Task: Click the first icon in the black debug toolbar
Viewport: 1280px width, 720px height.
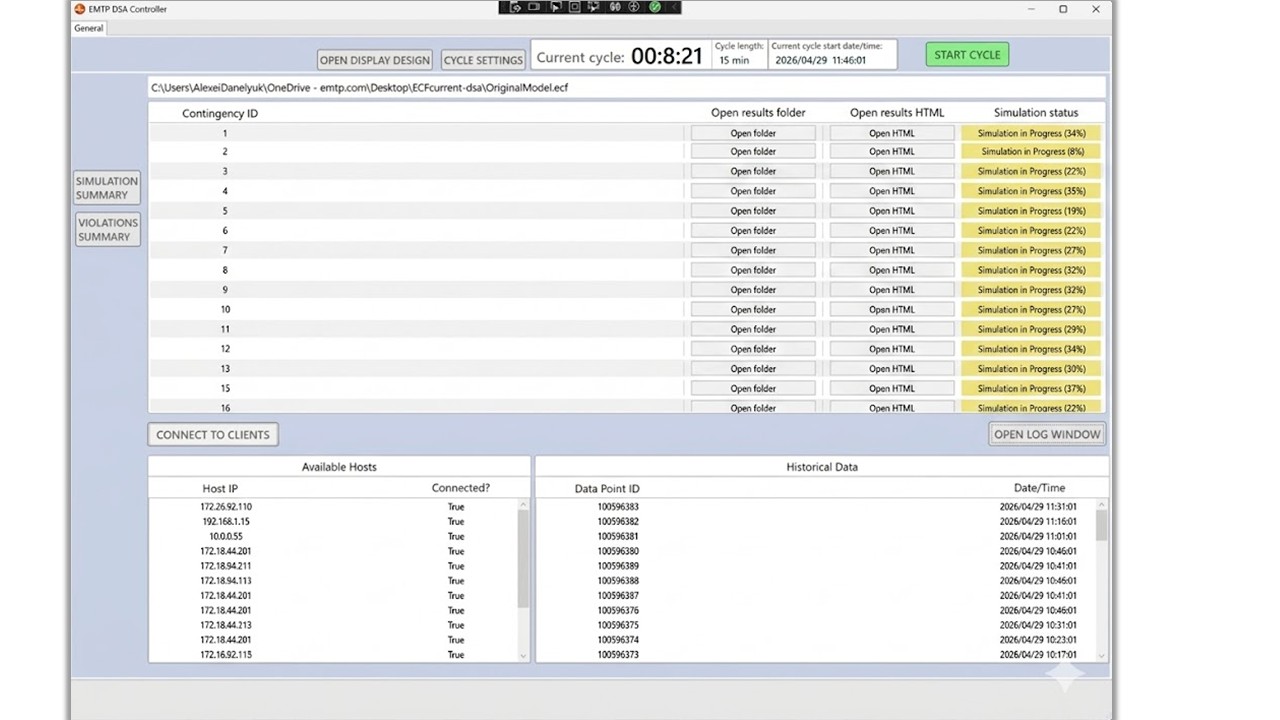Action: point(516,7)
